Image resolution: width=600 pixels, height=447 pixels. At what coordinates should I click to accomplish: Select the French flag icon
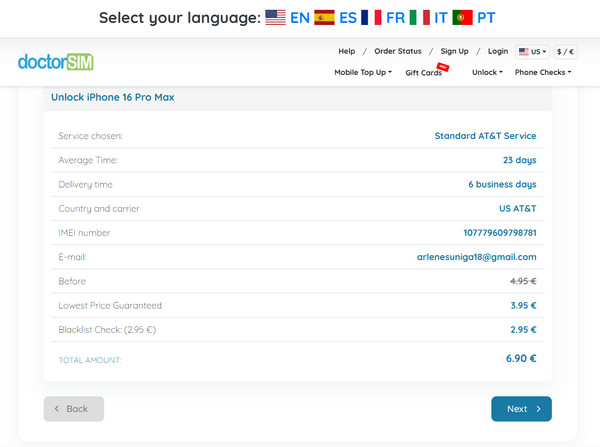tap(371, 18)
